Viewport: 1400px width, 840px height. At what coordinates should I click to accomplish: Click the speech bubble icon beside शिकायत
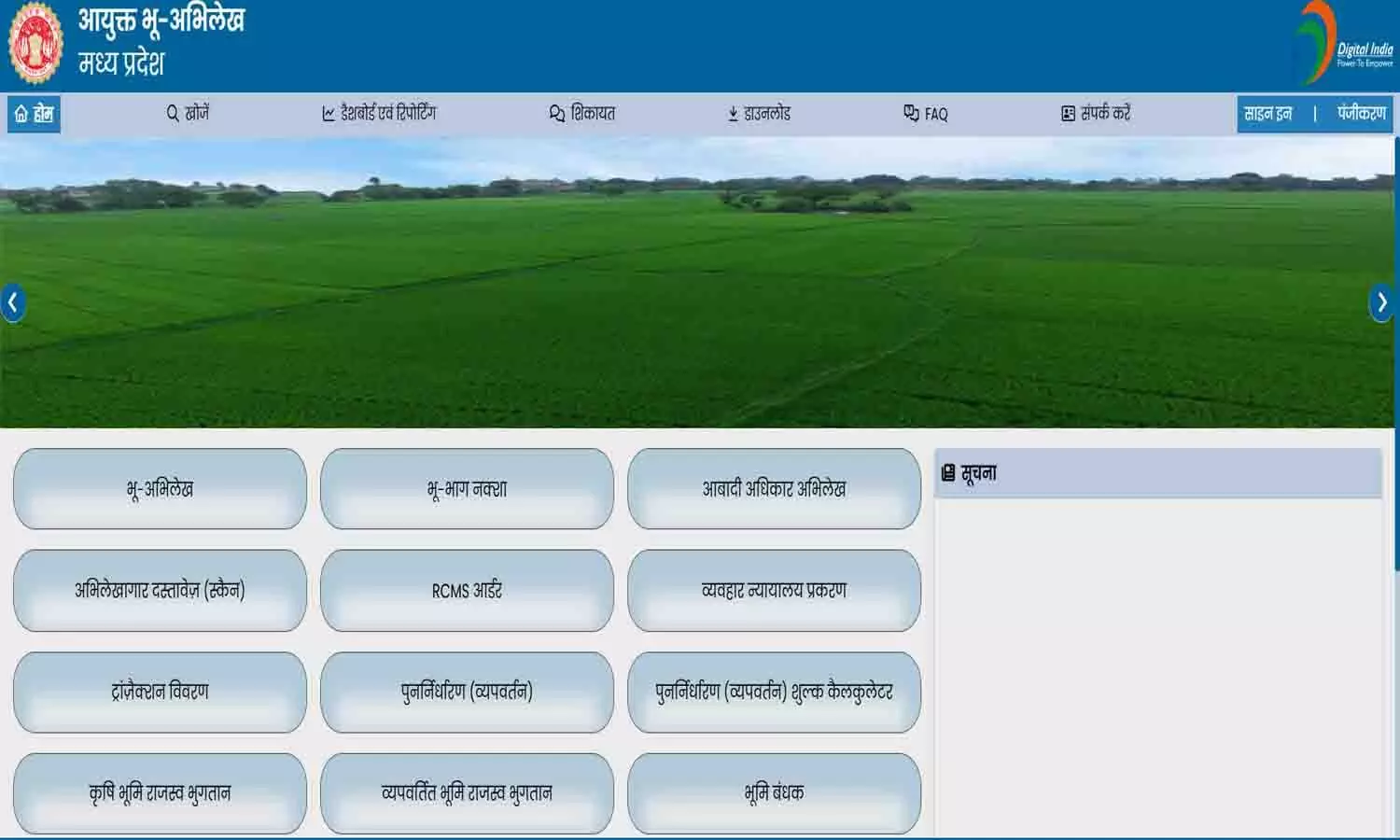[555, 113]
